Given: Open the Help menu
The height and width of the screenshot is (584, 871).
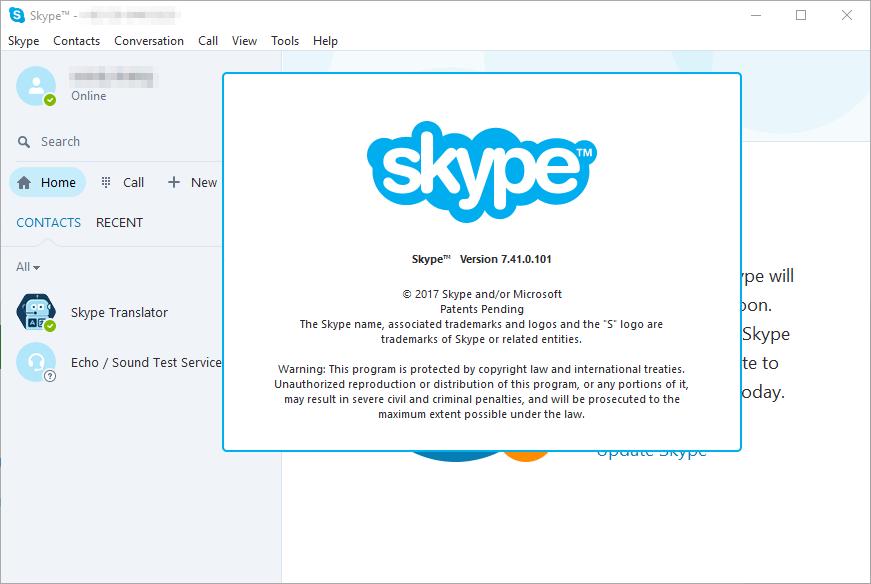Looking at the screenshot, I should (x=325, y=41).
